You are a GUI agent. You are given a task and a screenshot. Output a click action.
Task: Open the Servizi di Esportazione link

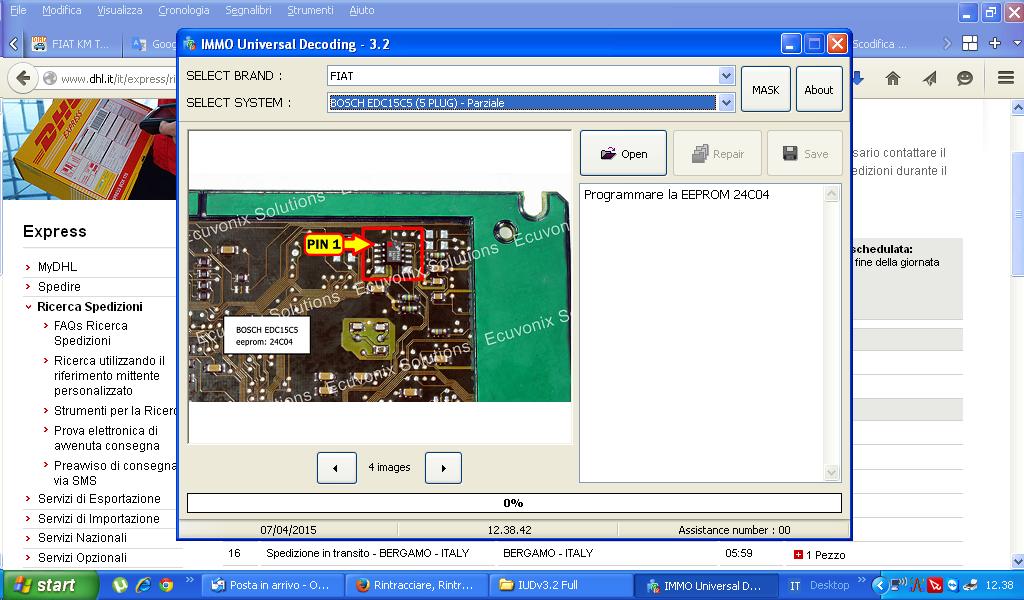pyautogui.click(x=99, y=499)
